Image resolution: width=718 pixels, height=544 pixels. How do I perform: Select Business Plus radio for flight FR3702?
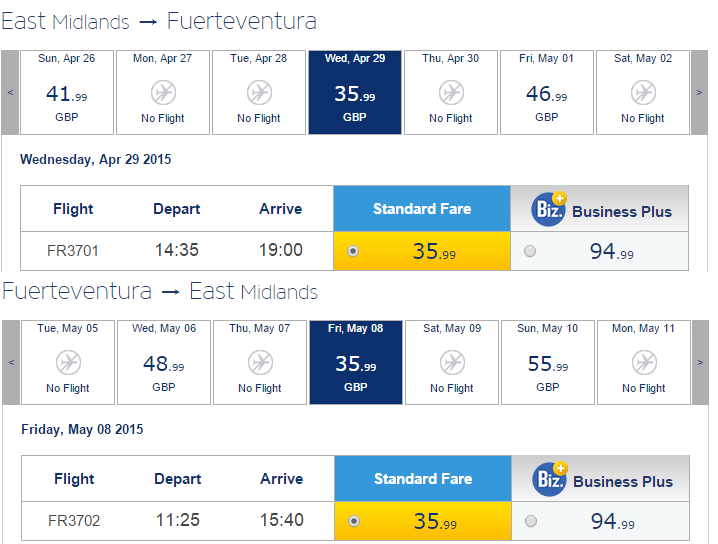[x=531, y=521]
